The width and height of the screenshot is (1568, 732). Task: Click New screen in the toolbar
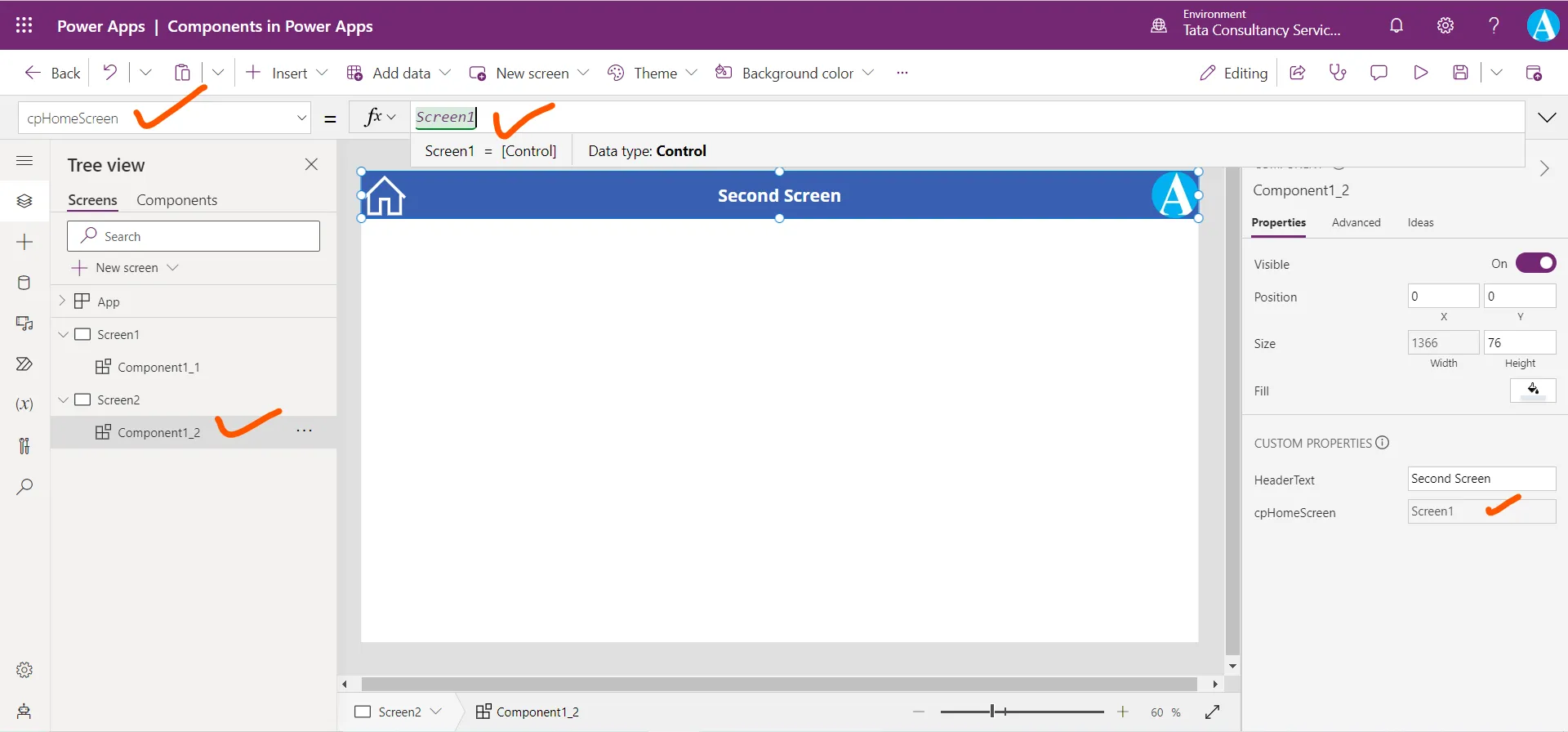click(528, 73)
